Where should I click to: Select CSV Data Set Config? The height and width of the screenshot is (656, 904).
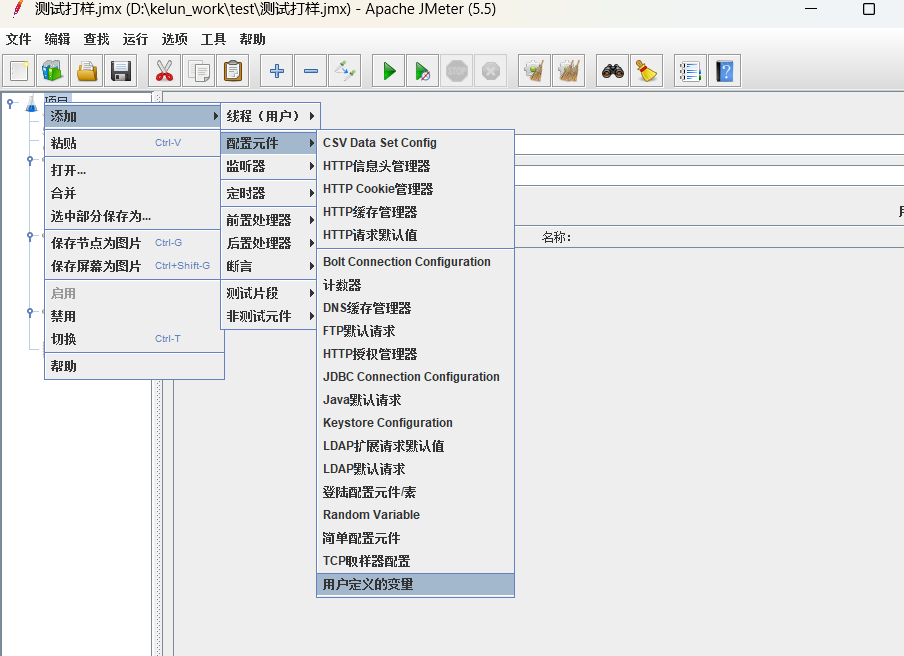[x=415, y=142]
